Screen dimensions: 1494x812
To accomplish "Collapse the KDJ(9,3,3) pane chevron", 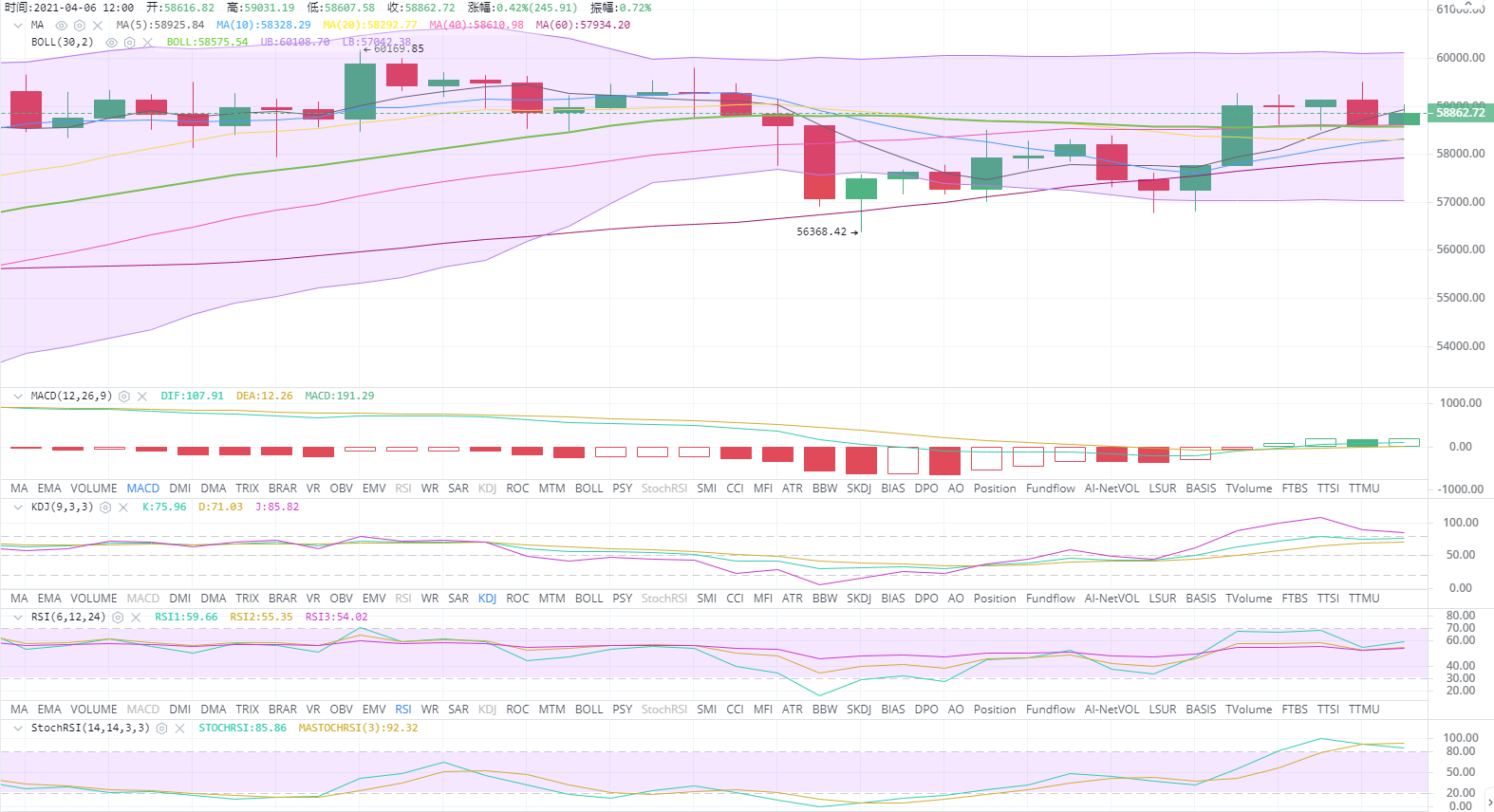I will 18,507.
